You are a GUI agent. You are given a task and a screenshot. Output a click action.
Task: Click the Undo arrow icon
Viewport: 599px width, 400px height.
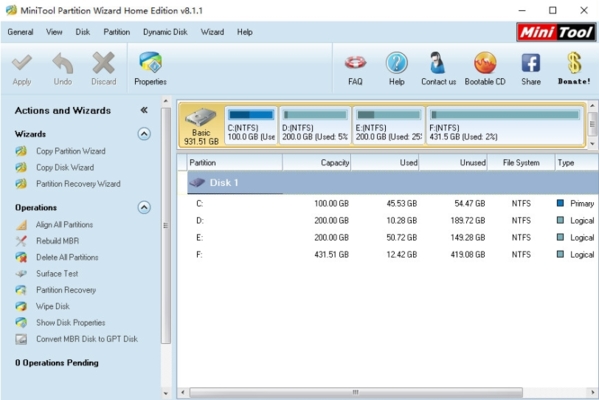(63, 63)
